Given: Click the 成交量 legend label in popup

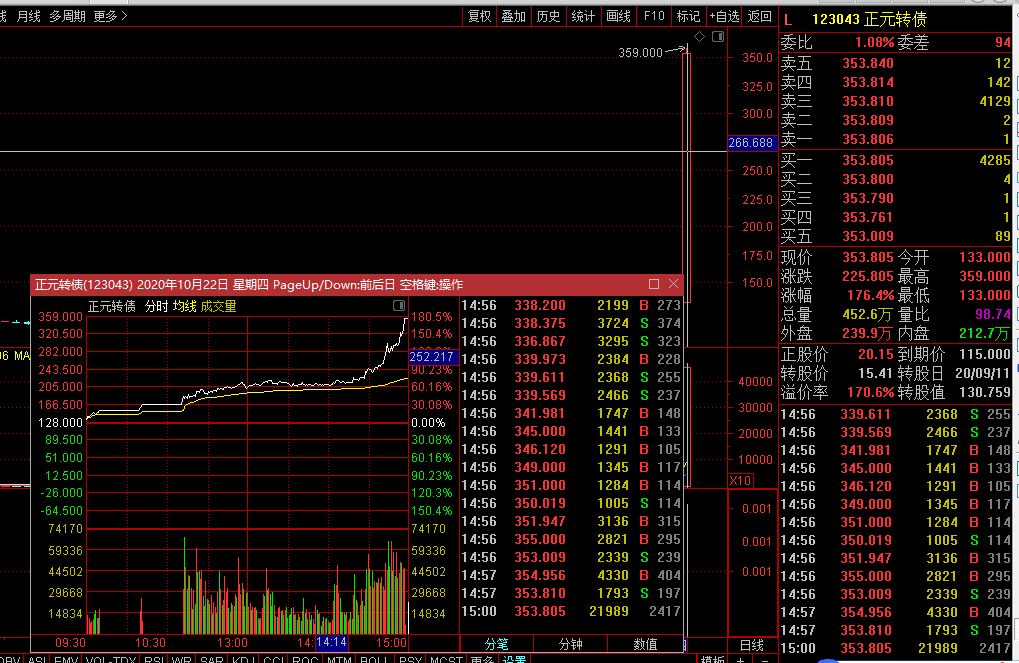Looking at the screenshot, I should [218, 306].
